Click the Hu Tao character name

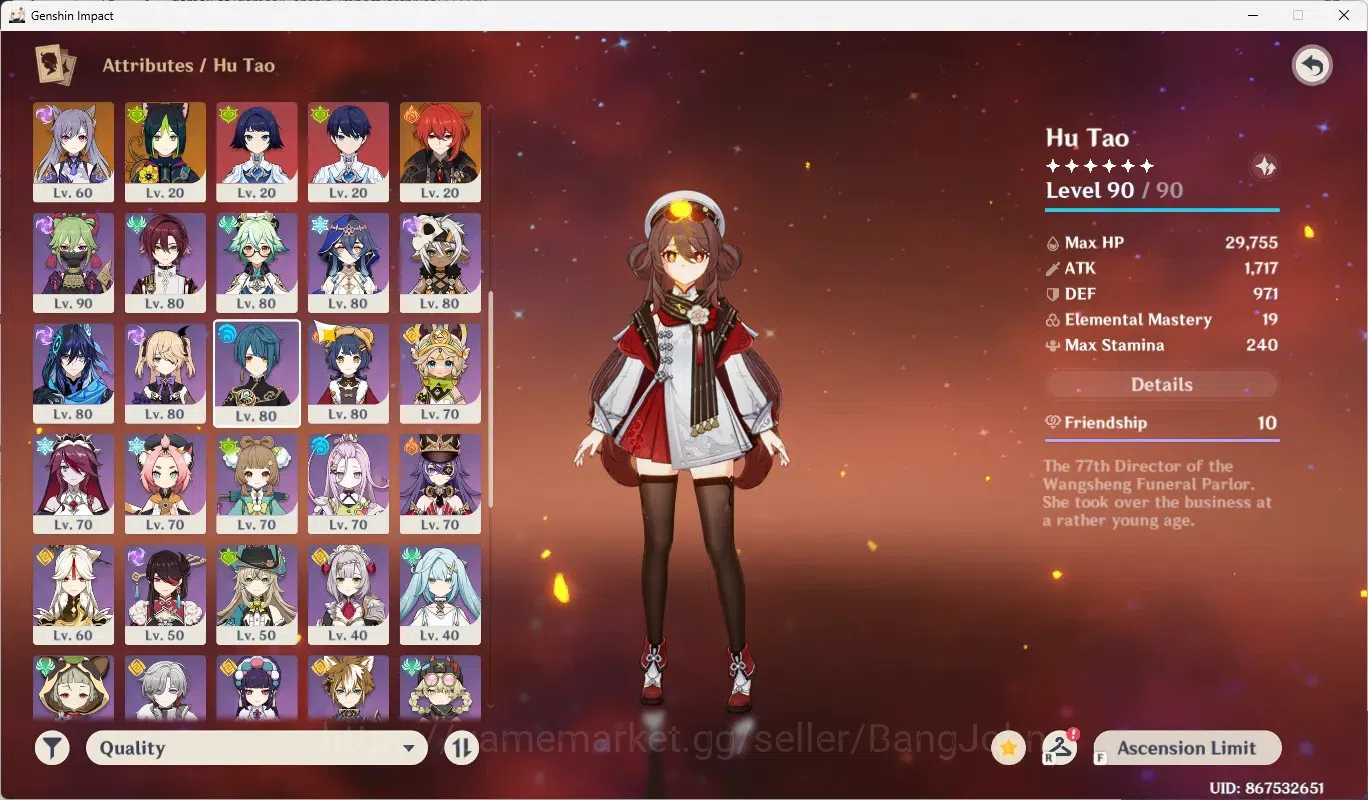coord(1087,139)
